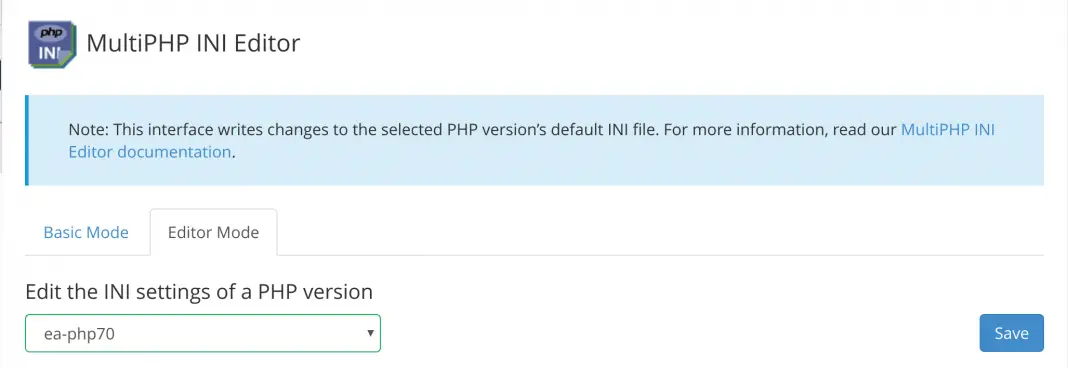Click the MultiPHP INI Editor page title
The height and width of the screenshot is (368, 1068).
pos(193,44)
